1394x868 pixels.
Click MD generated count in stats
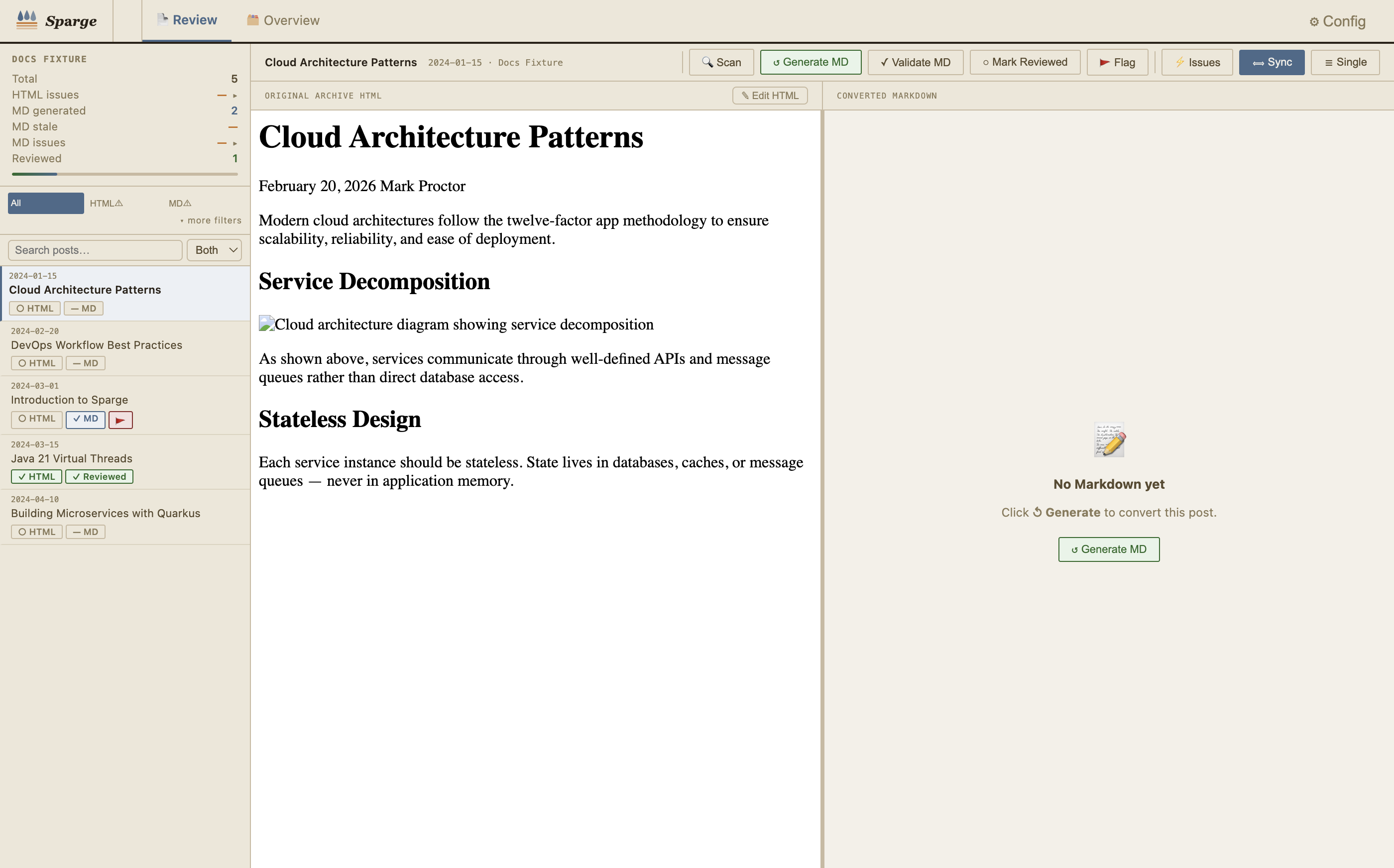(x=234, y=111)
